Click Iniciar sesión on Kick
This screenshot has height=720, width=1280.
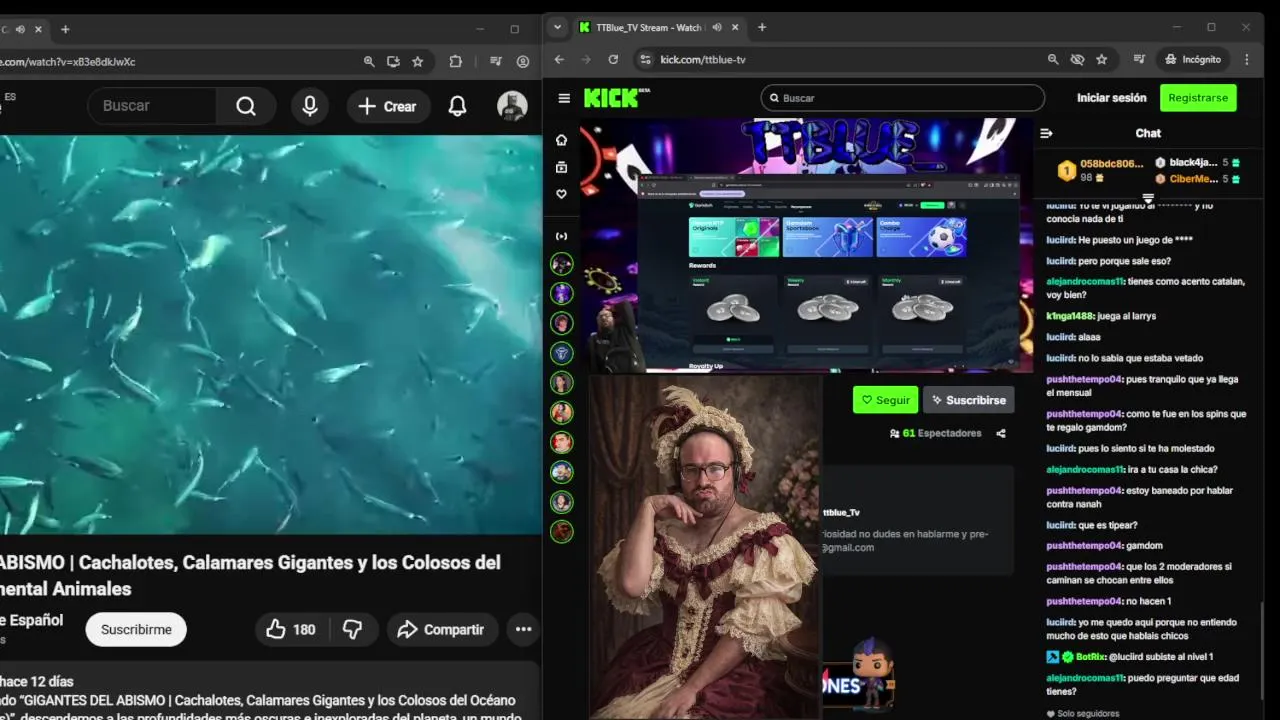[1111, 98]
